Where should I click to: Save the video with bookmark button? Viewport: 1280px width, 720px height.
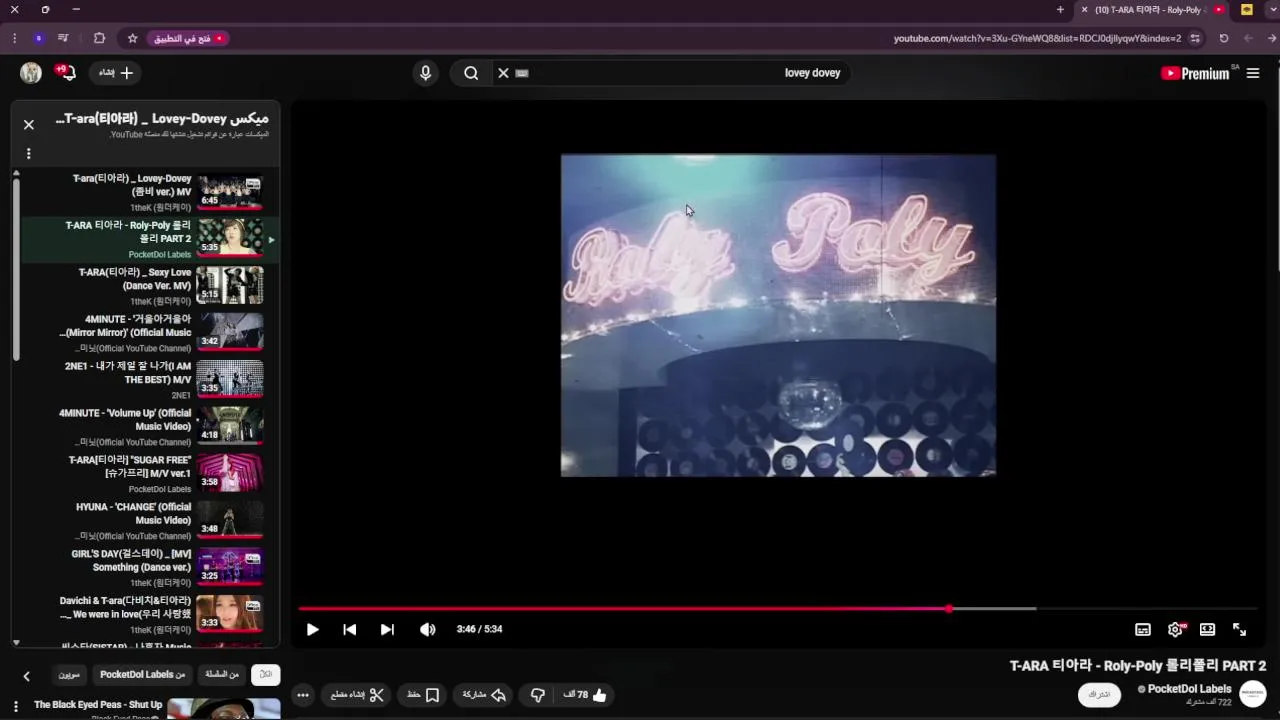click(x=423, y=695)
